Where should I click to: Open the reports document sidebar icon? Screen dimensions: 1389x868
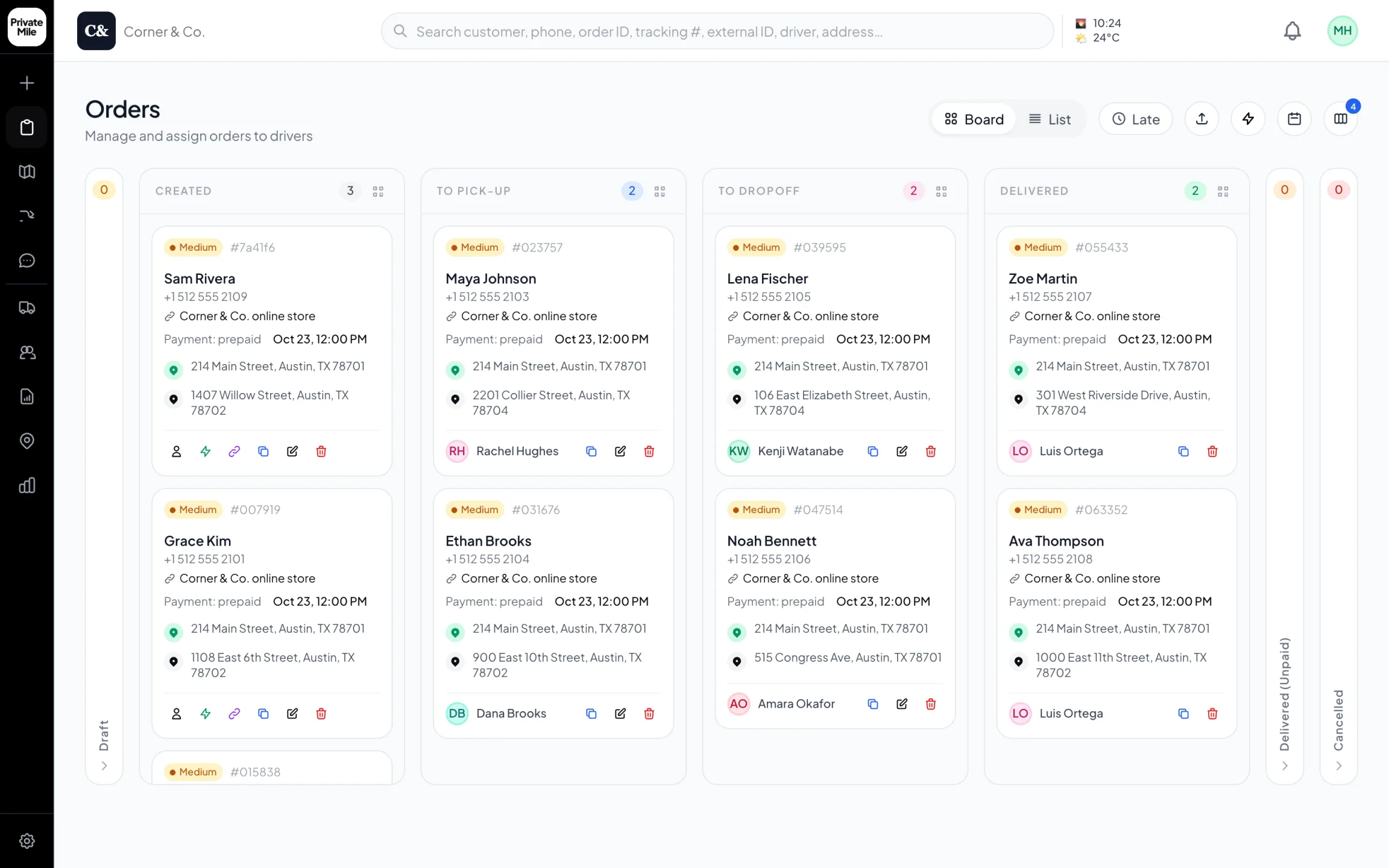[x=27, y=397]
